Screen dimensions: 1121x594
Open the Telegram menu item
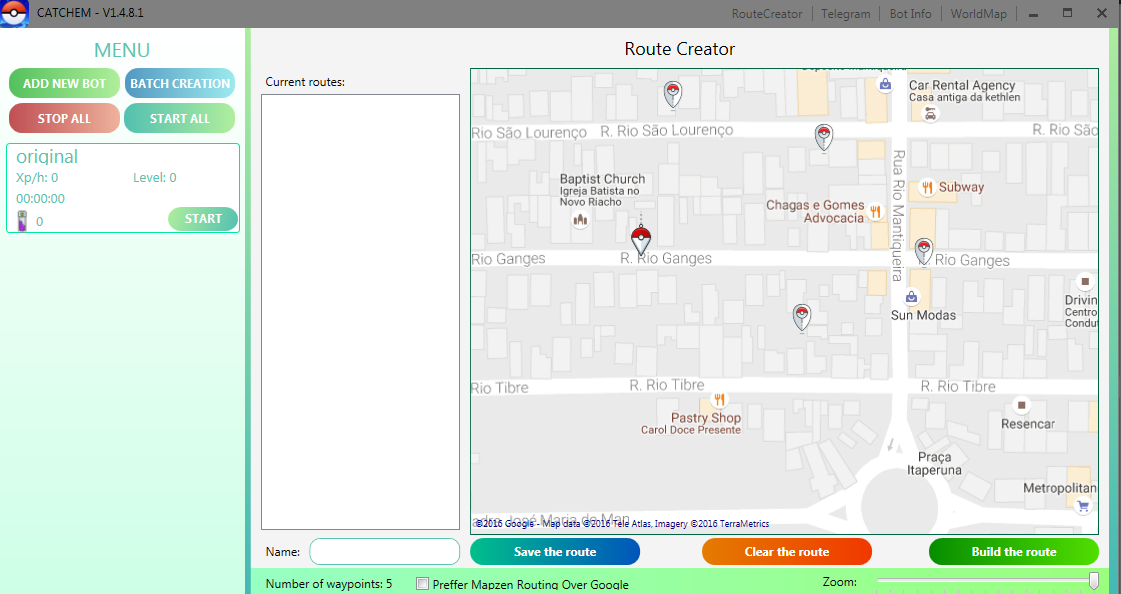coord(846,14)
